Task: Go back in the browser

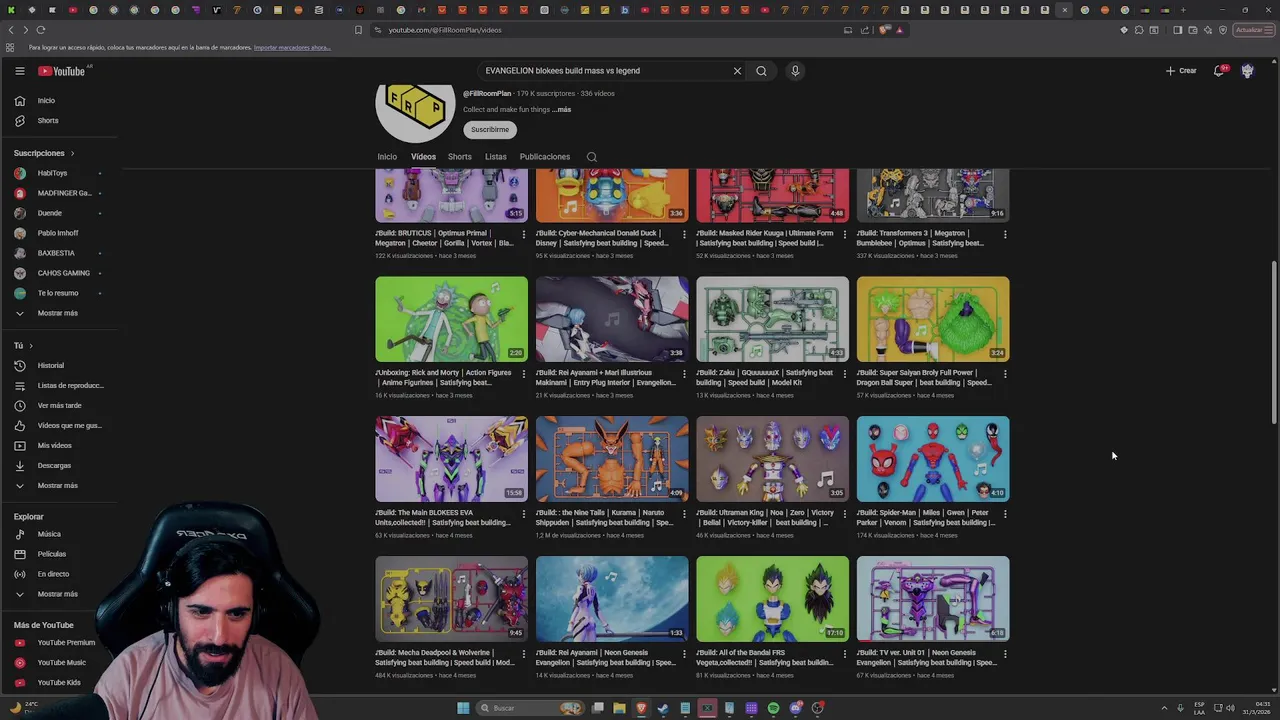Action: 11,30
